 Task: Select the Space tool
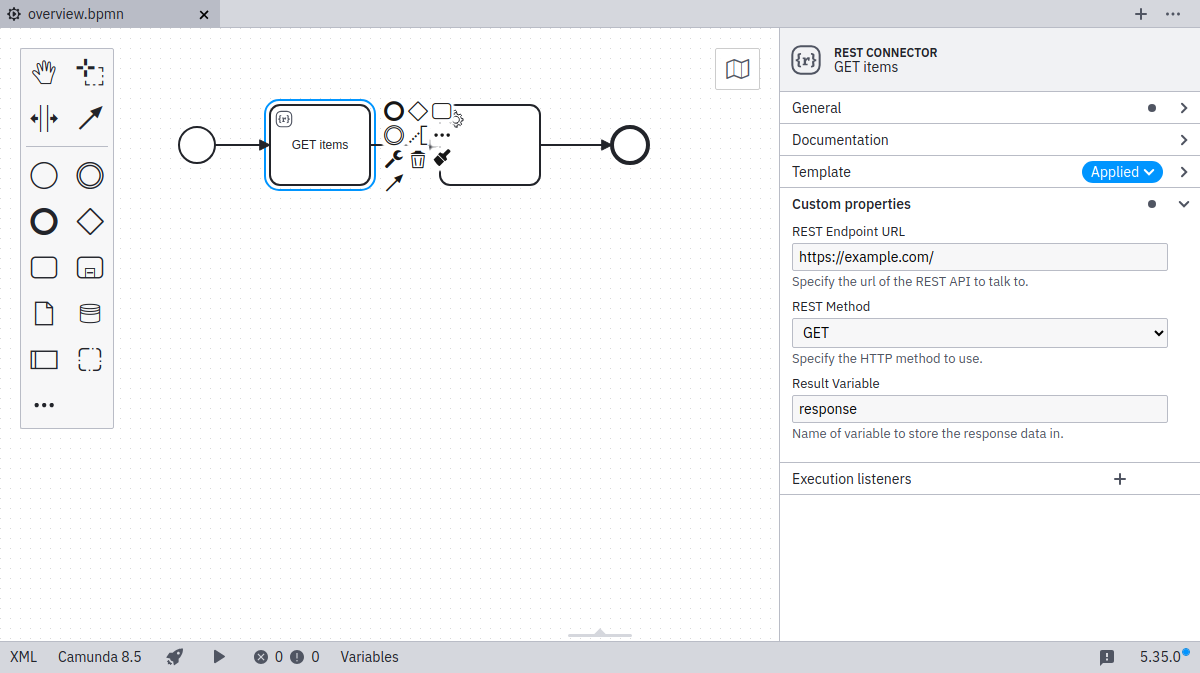(x=44, y=118)
